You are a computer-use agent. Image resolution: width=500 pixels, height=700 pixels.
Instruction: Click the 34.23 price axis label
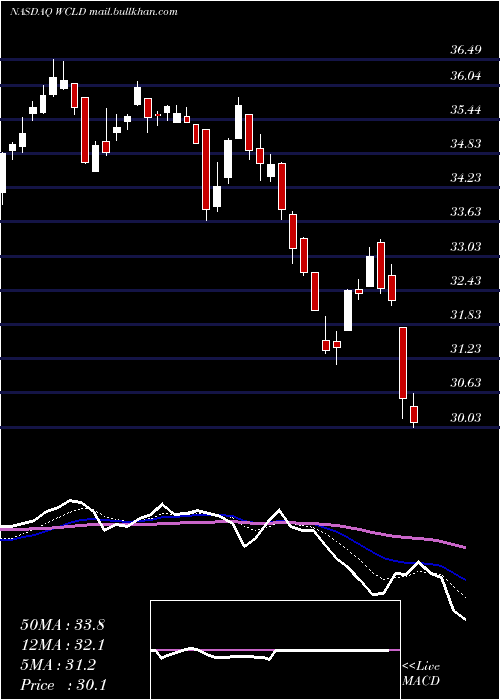point(466,178)
